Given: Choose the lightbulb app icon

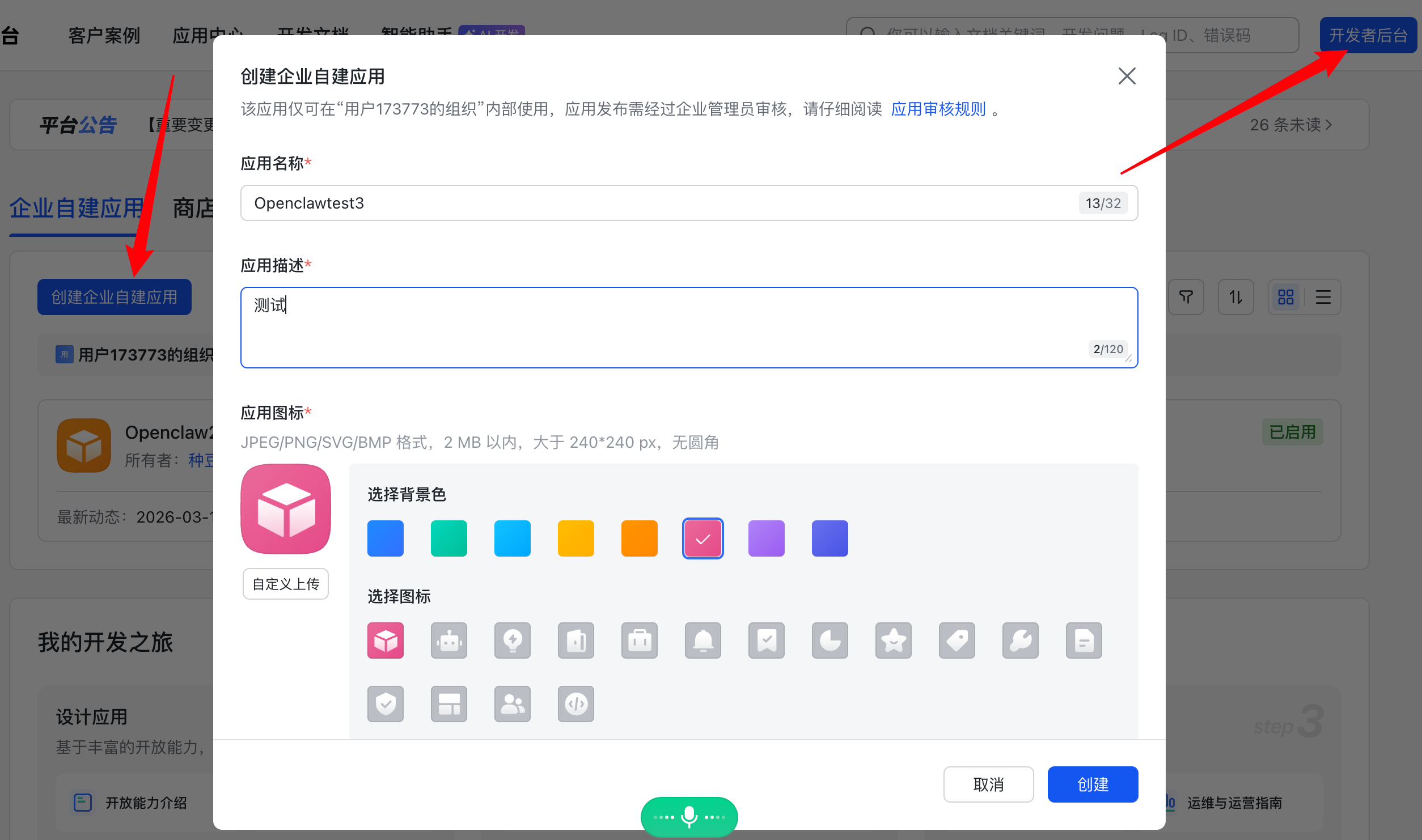Looking at the screenshot, I should point(512,640).
